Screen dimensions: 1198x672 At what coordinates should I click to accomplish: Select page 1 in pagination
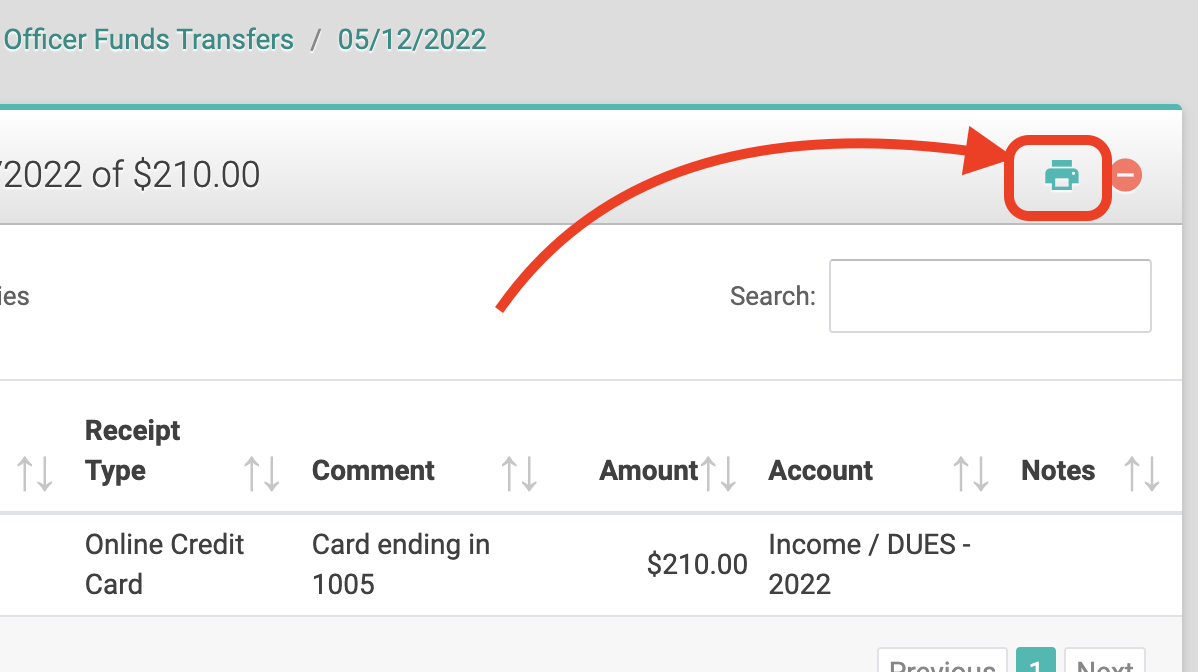[1035, 661]
